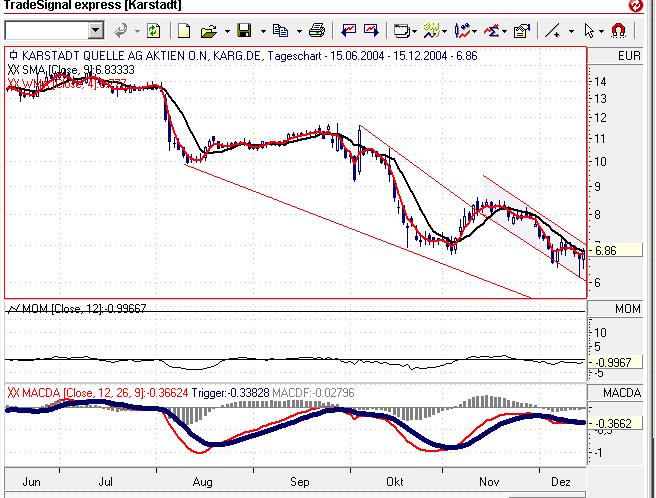Click the green refresh chart icon
656x498 pixels.
154,31
